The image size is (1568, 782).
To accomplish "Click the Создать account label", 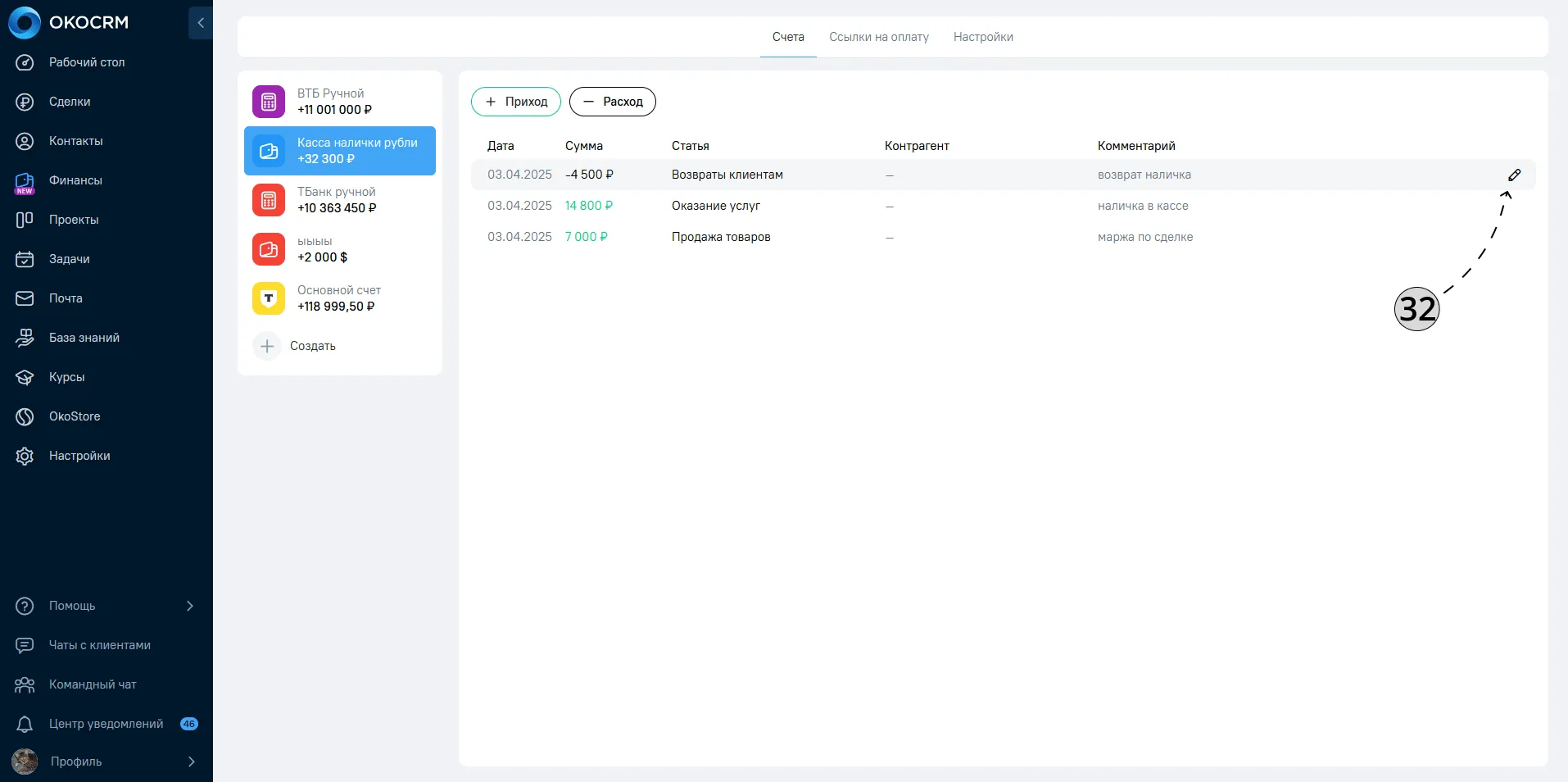I will pyautogui.click(x=313, y=346).
